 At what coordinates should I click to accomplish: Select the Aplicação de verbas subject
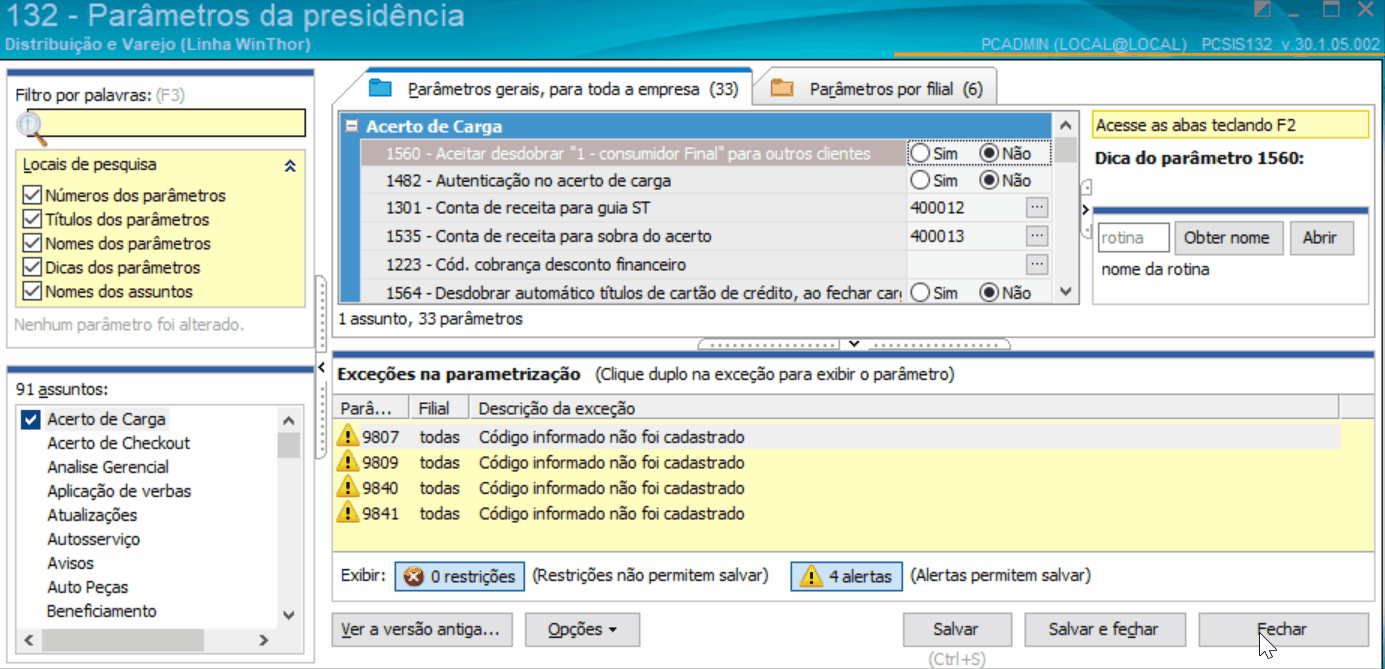click(x=119, y=491)
